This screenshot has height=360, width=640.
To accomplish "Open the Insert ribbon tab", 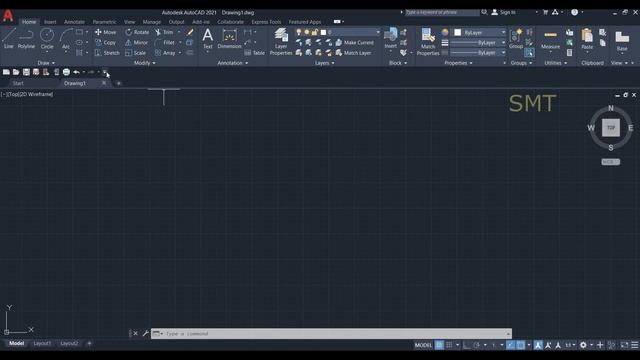I will tap(50, 22).
